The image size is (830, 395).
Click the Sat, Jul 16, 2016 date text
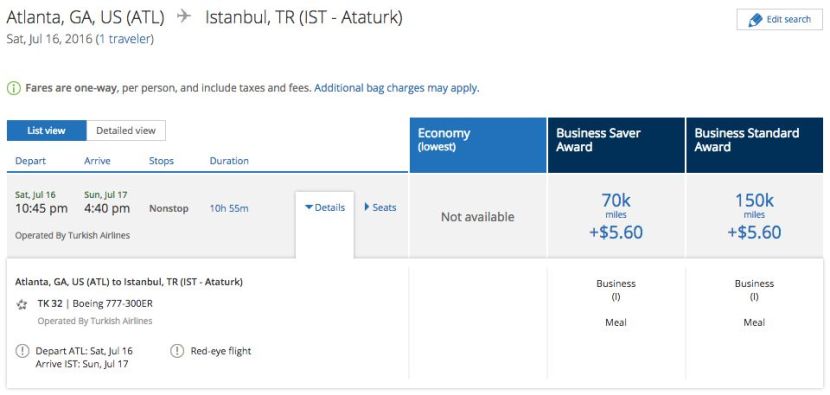pyautogui.click(x=50, y=39)
